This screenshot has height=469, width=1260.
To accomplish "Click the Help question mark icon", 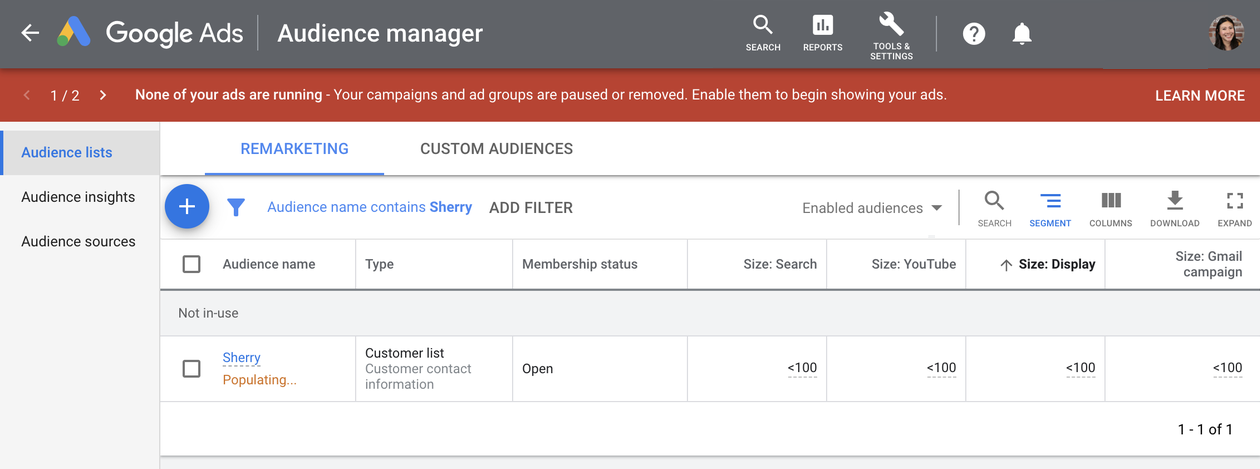I will pyautogui.click(x=974, y=34).
